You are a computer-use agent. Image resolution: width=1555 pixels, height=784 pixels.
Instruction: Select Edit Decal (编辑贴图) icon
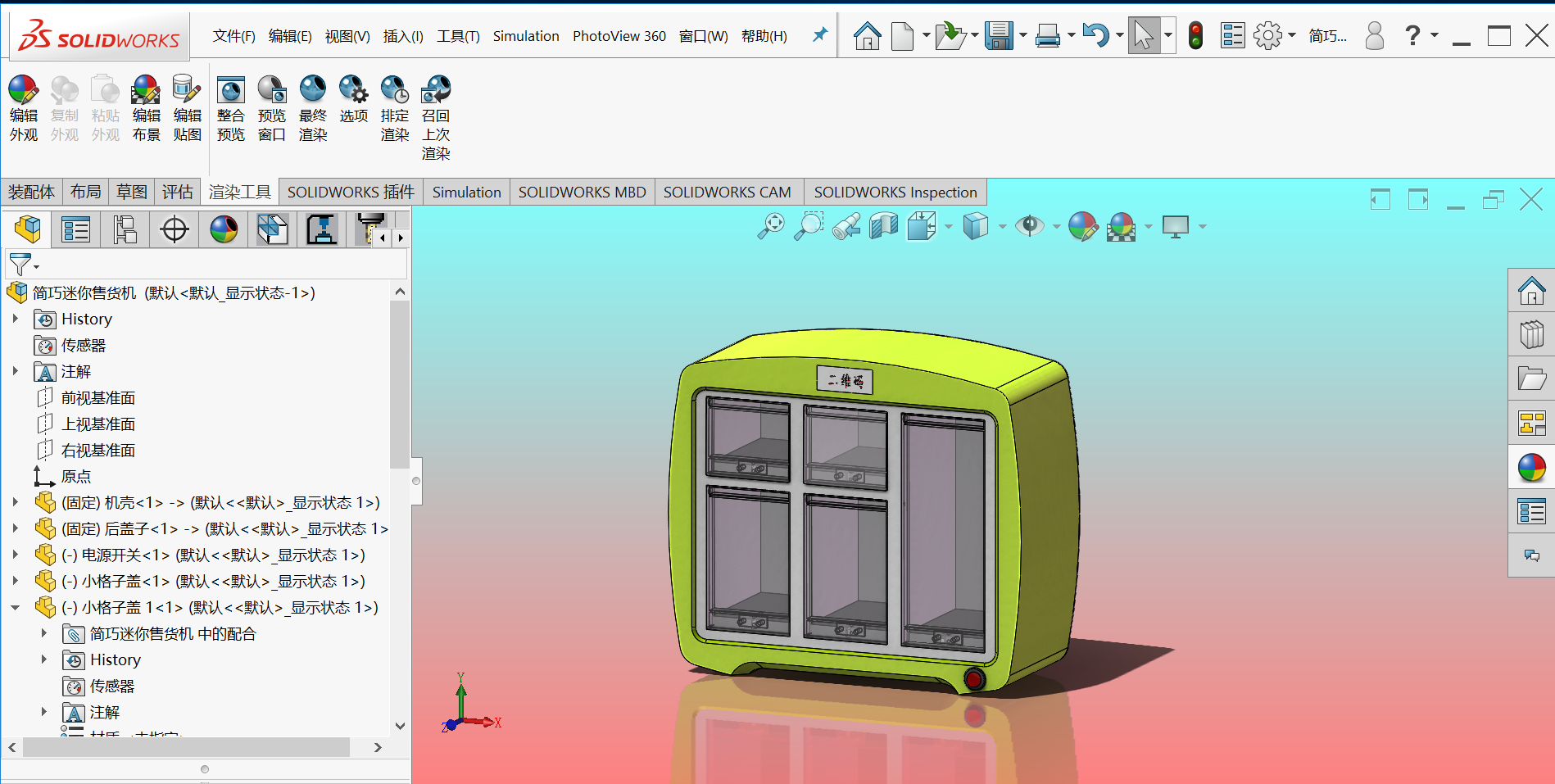tap(188, 108)
